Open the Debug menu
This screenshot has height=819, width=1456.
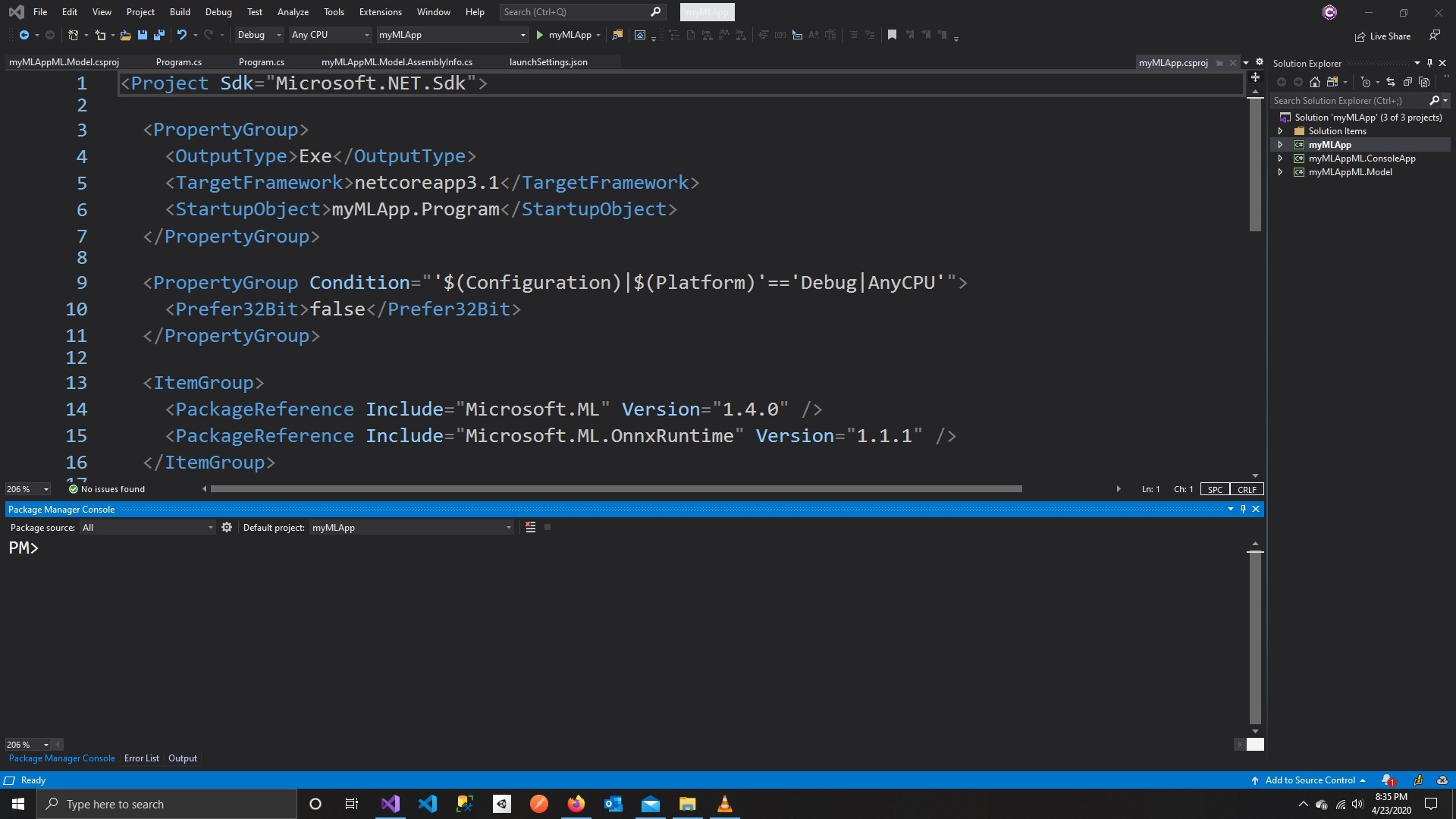pyautogui.click(x=218, y=11)
